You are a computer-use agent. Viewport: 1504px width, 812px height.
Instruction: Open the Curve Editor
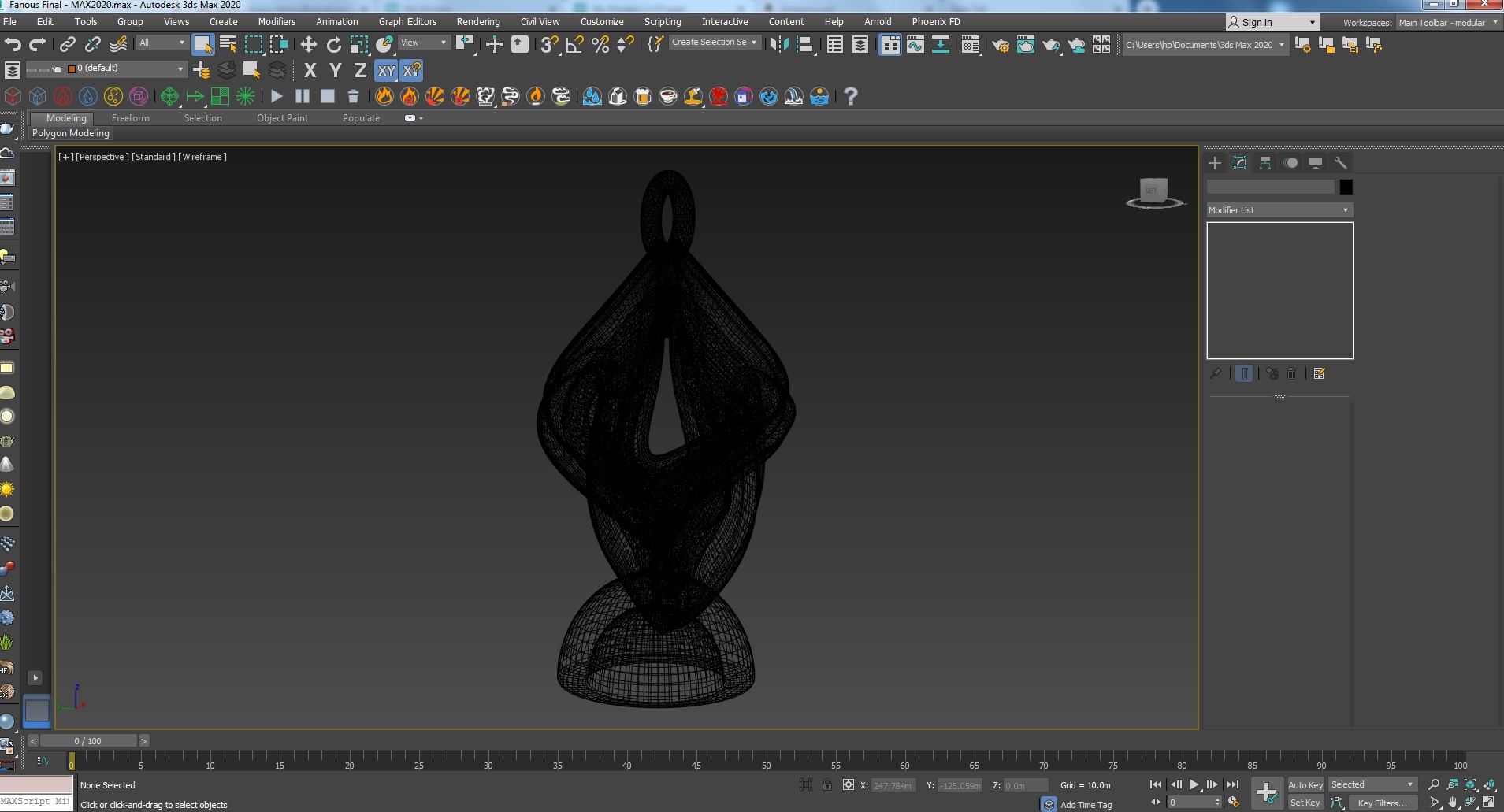coord(915,45)
